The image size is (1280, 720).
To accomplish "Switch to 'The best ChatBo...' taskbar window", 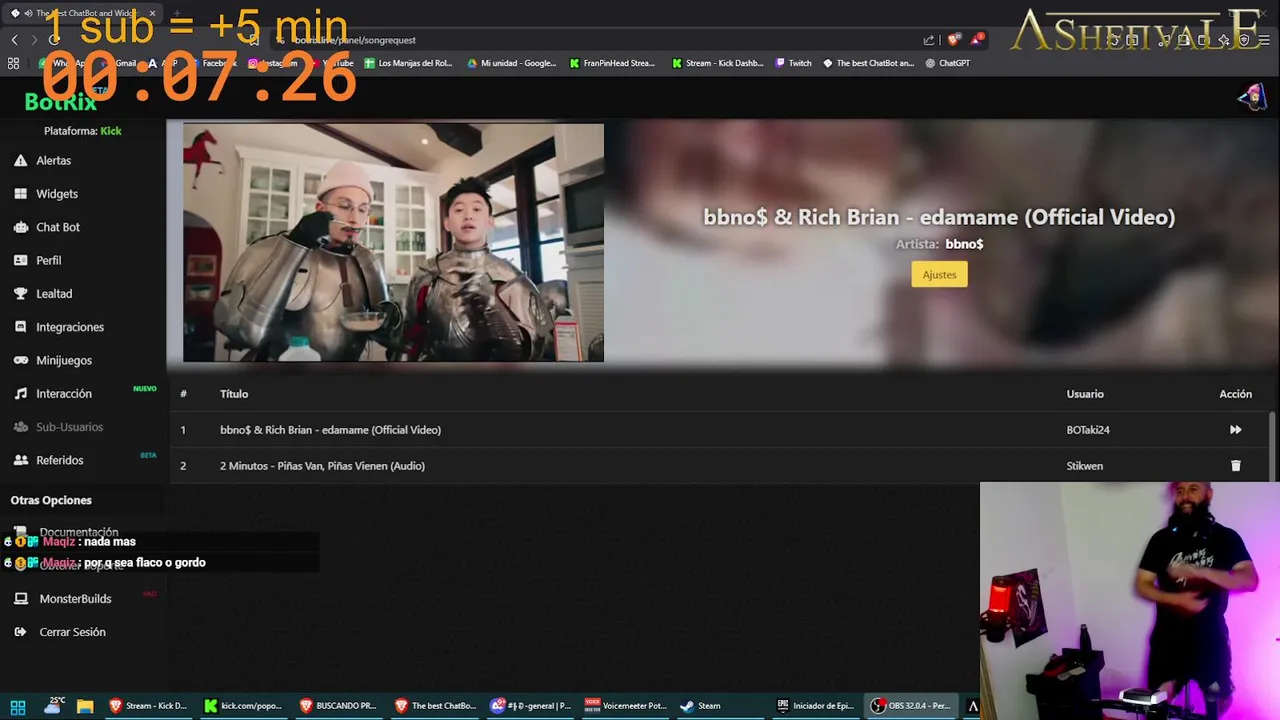I will 434,706.
